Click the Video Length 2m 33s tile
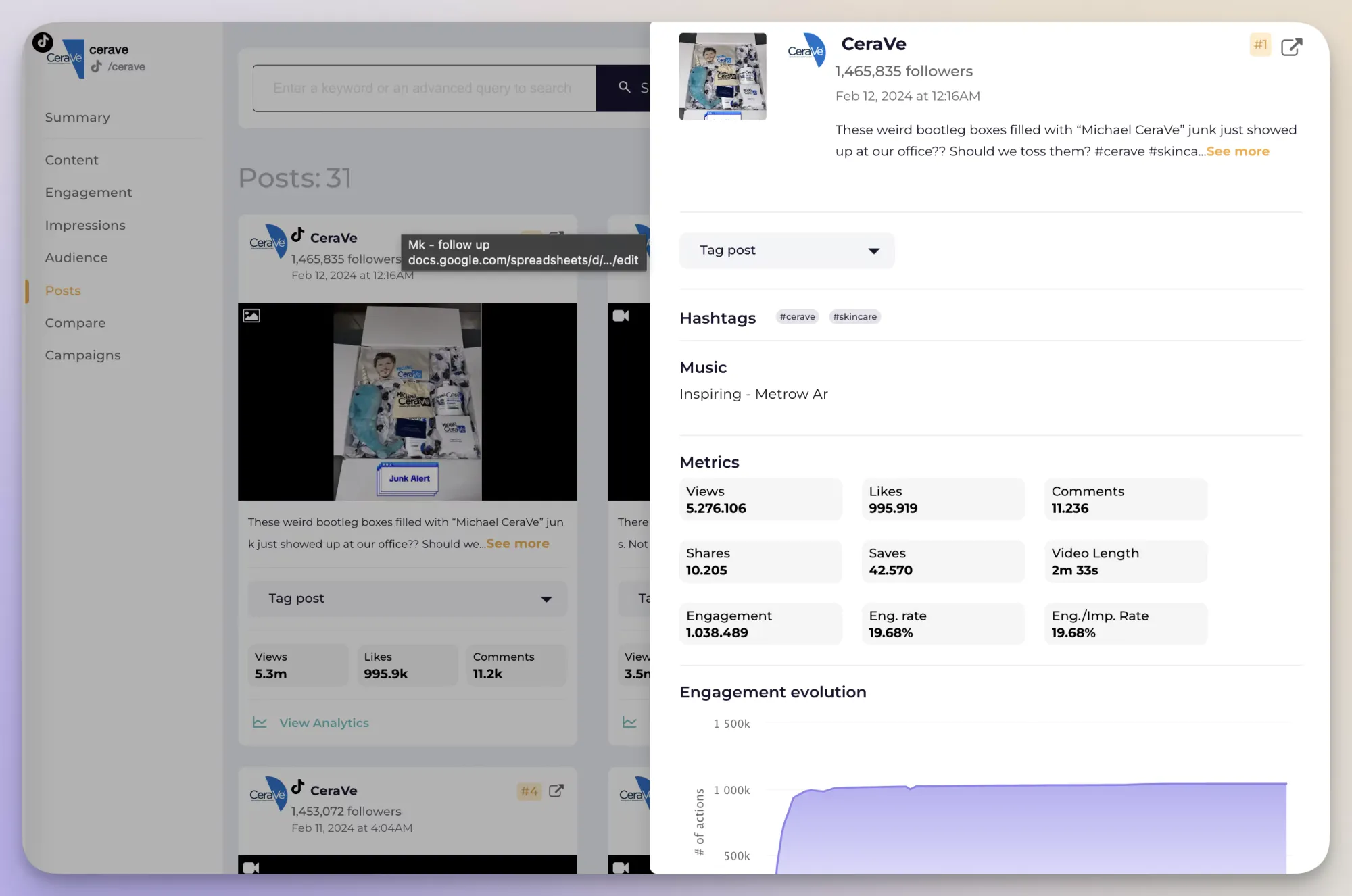 point(1126,562)
